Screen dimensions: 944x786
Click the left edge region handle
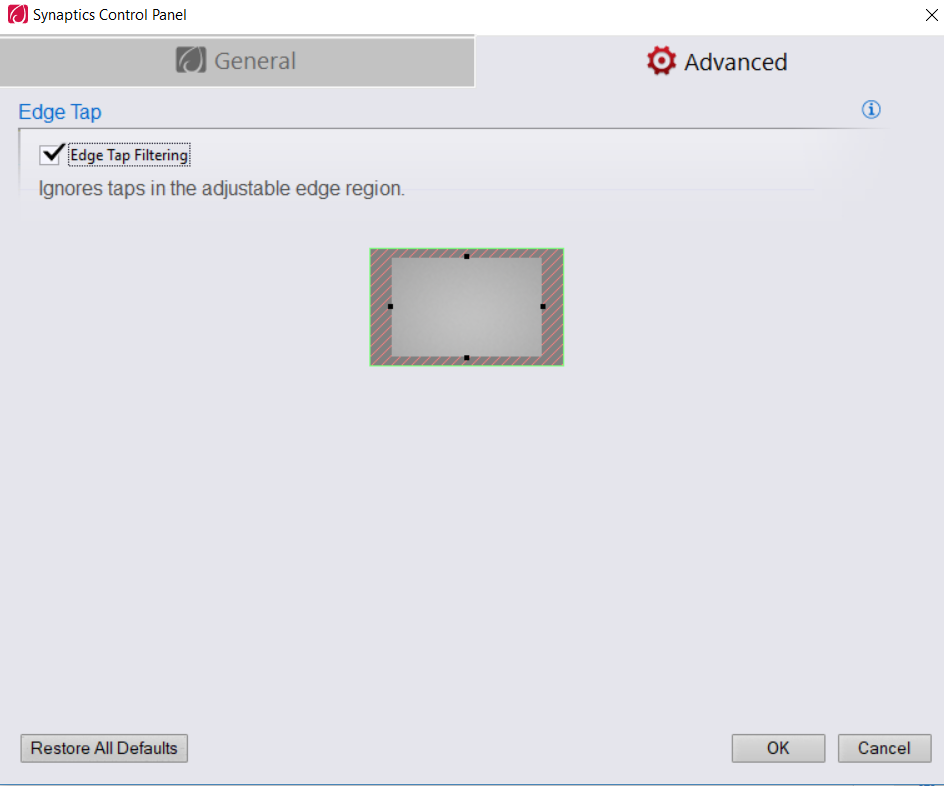coord(390,306)
